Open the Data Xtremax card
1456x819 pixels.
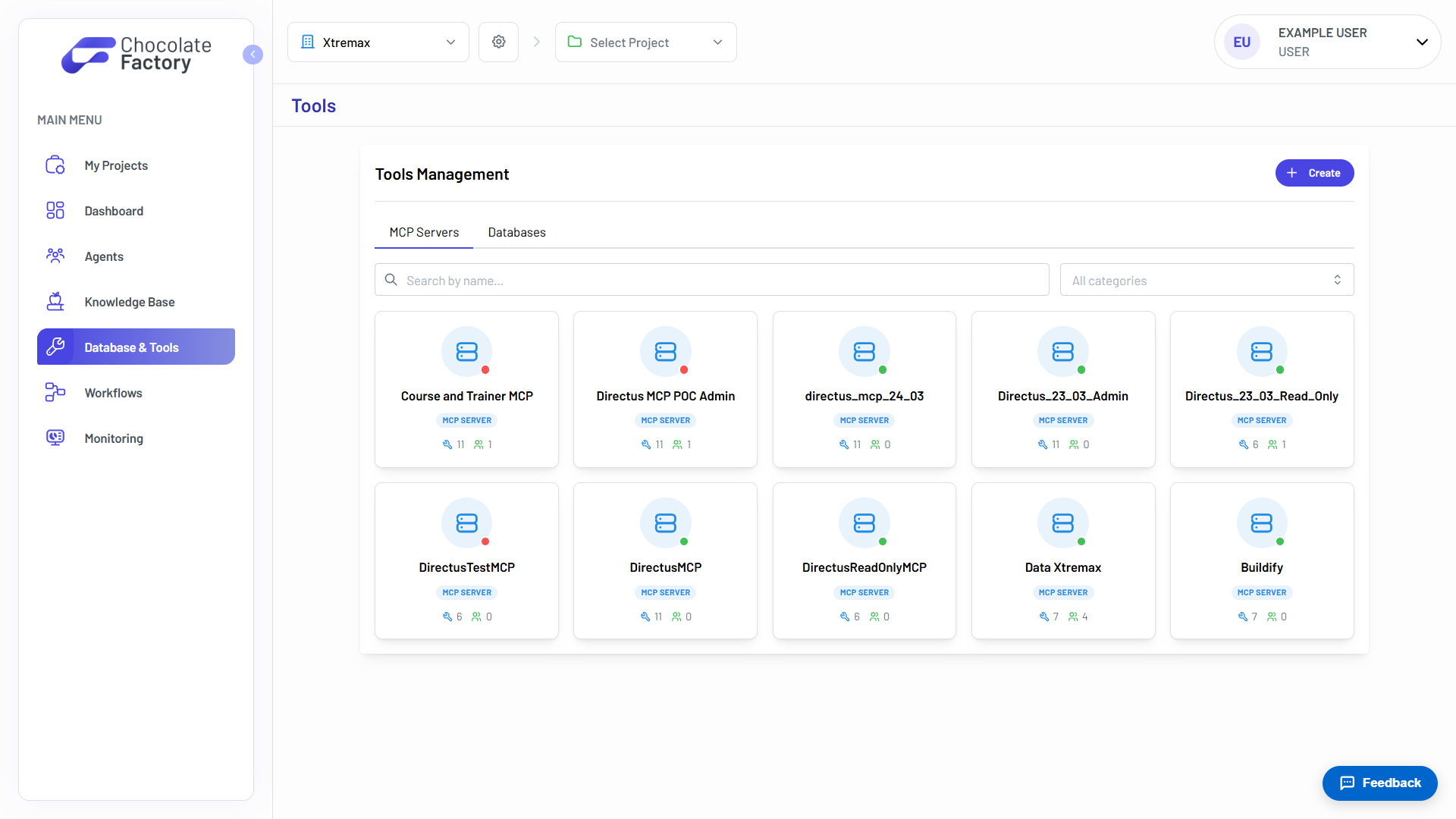point(1063,560)
